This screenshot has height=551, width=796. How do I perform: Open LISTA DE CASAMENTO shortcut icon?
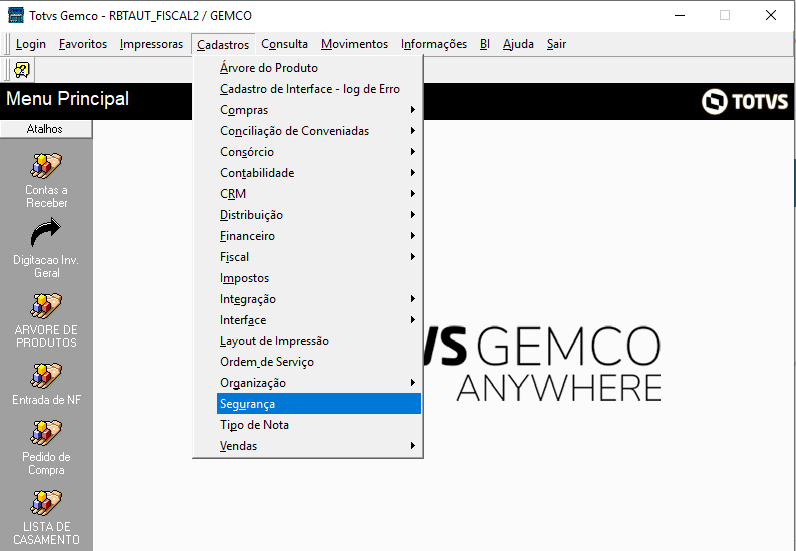pyautogui.click(x=46, y=502)
